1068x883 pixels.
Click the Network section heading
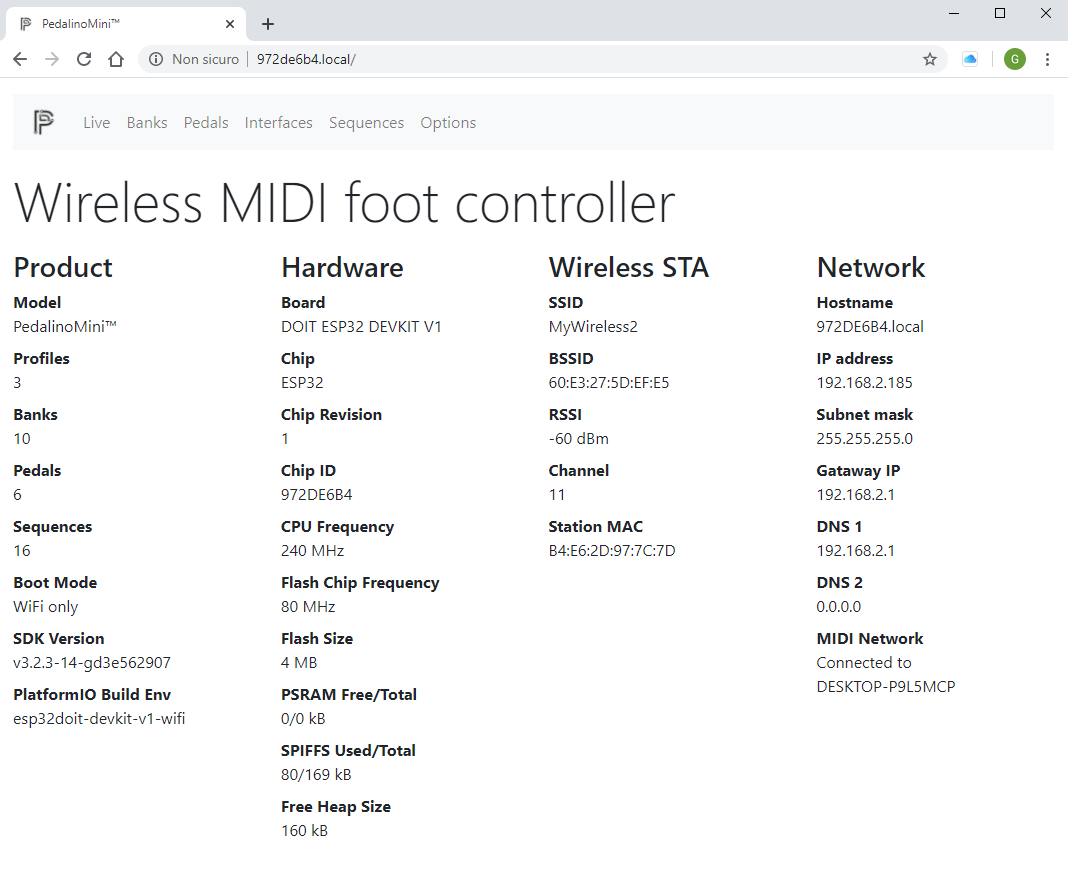(871, 267)
